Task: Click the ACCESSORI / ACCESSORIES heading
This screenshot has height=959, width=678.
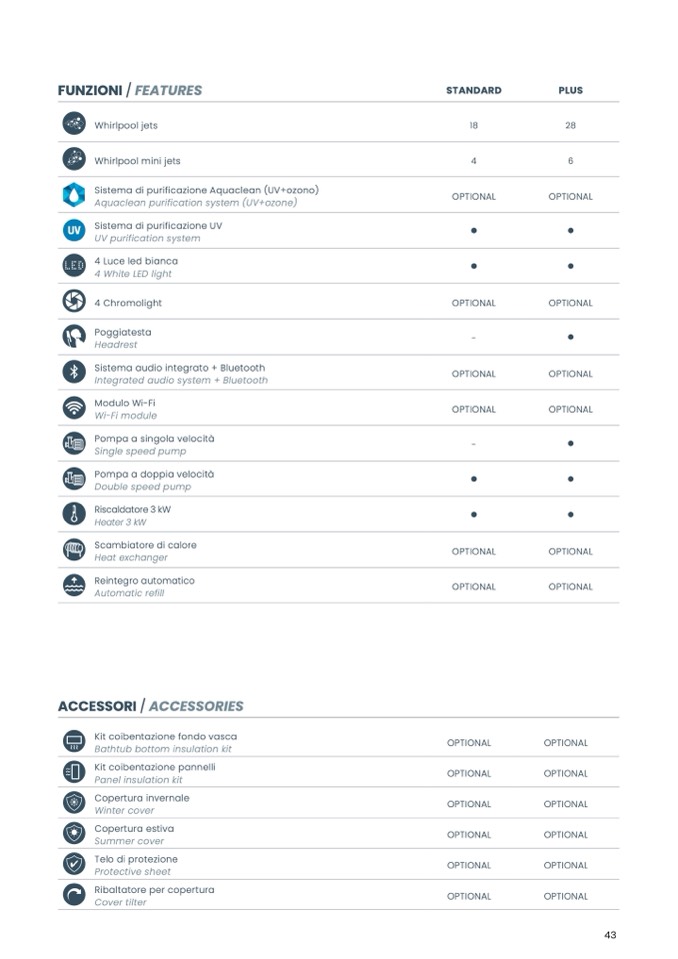Action: coord(151,706)
